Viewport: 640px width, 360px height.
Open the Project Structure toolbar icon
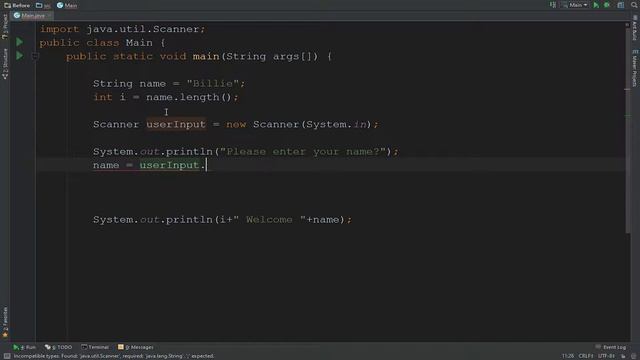coord(621,5)
